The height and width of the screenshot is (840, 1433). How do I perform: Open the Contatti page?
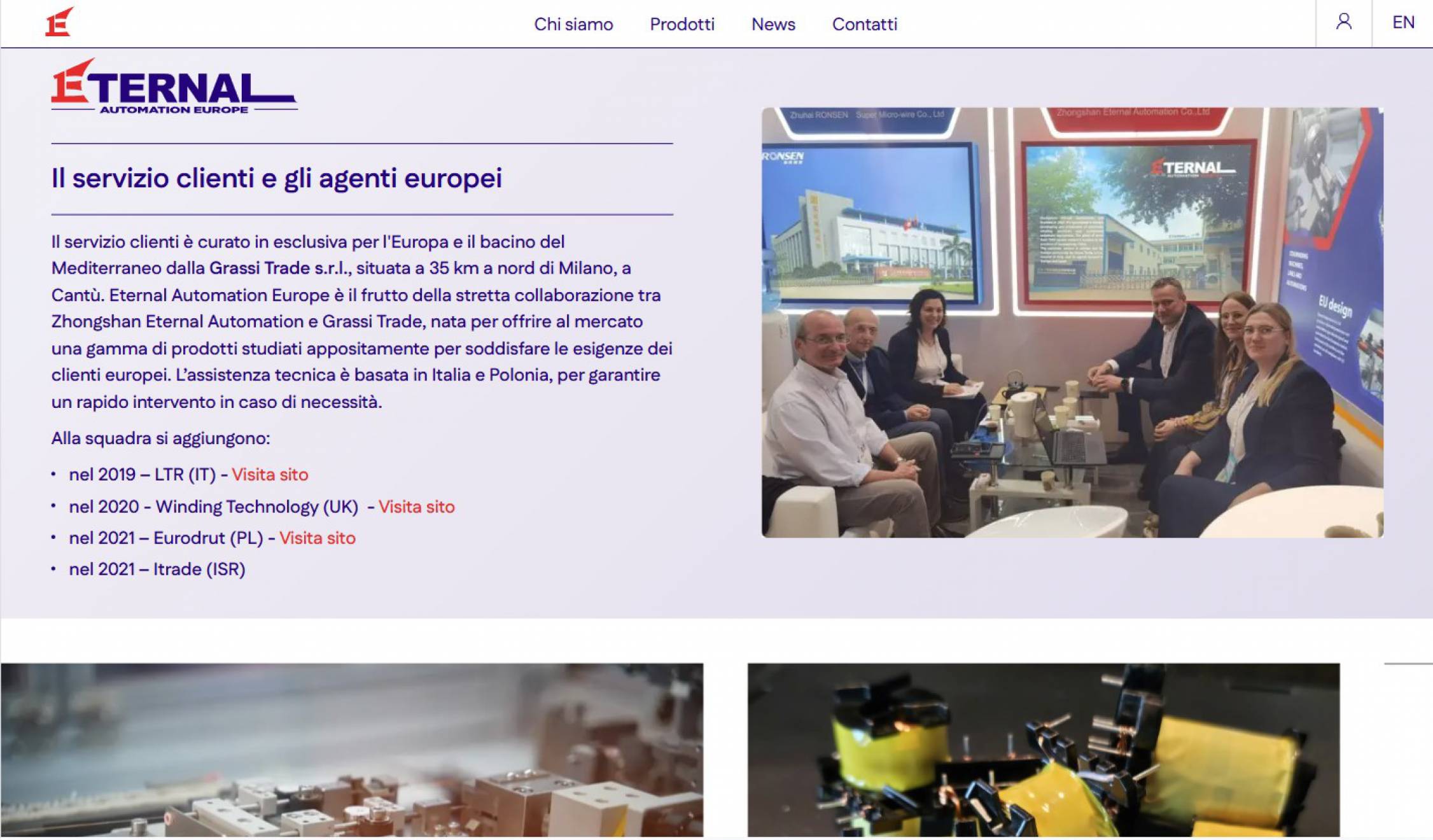pos(865,24)
